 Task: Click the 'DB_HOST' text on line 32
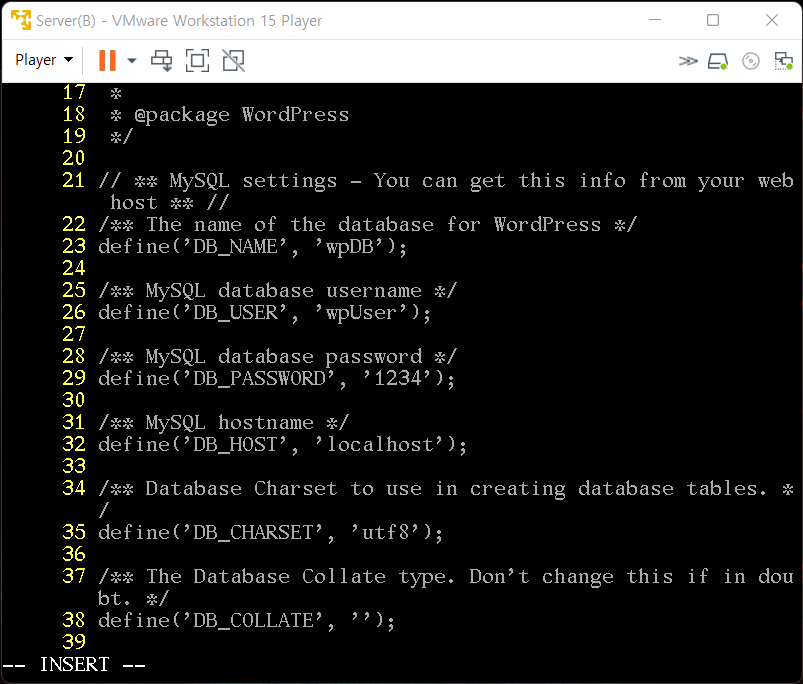click(x=235, y=445)
